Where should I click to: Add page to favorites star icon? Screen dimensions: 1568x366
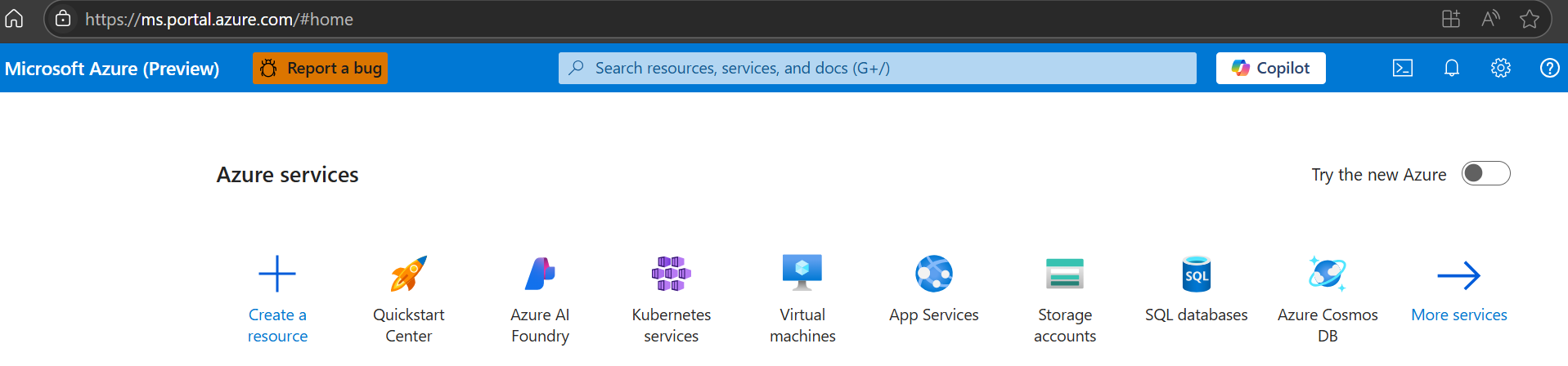1530,19
